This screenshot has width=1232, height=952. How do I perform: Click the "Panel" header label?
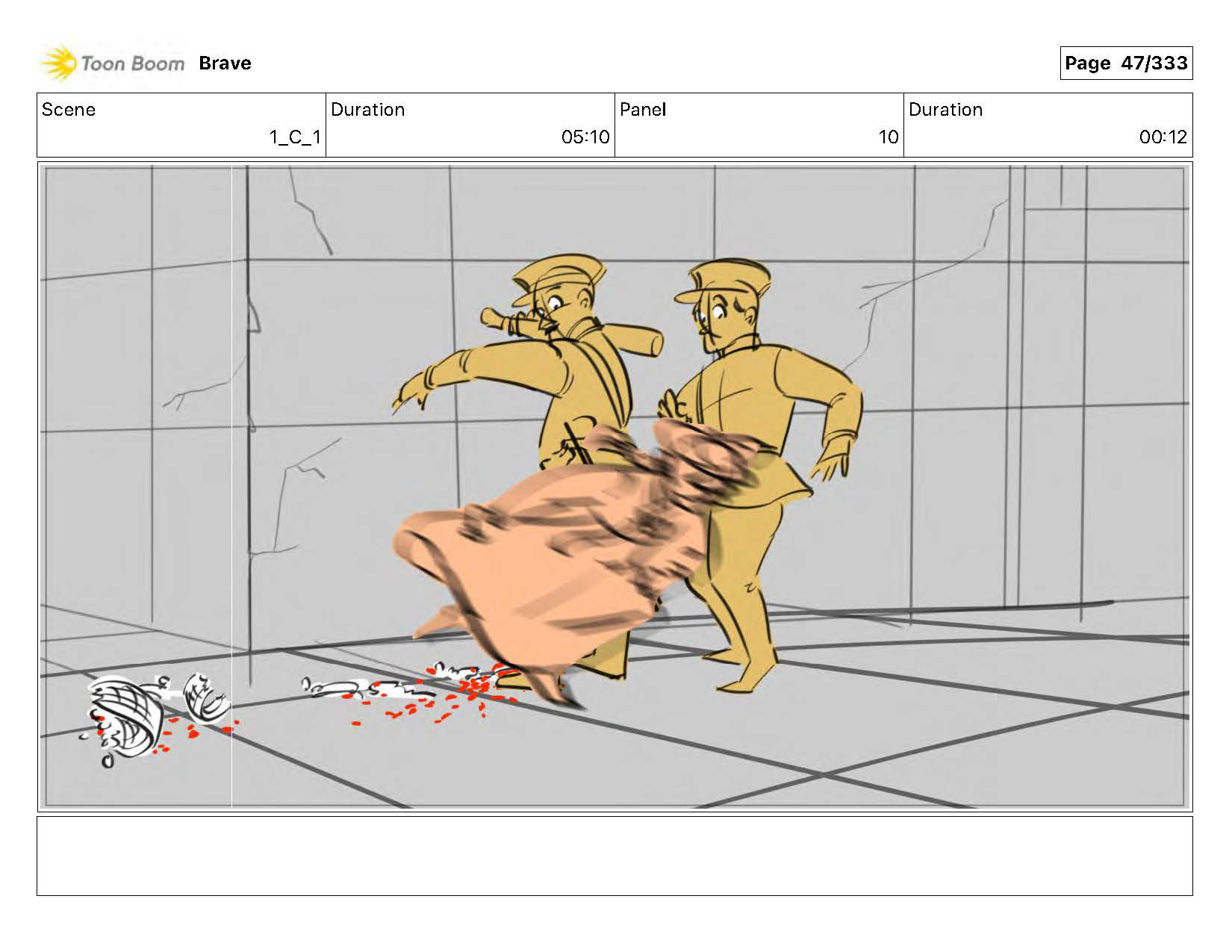(642, 110)
